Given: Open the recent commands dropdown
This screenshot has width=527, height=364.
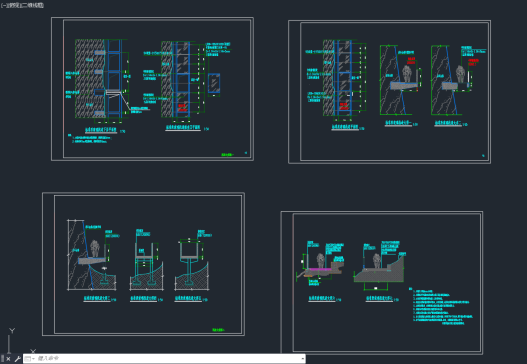Looking at the screenshot, I should point(30,359).
